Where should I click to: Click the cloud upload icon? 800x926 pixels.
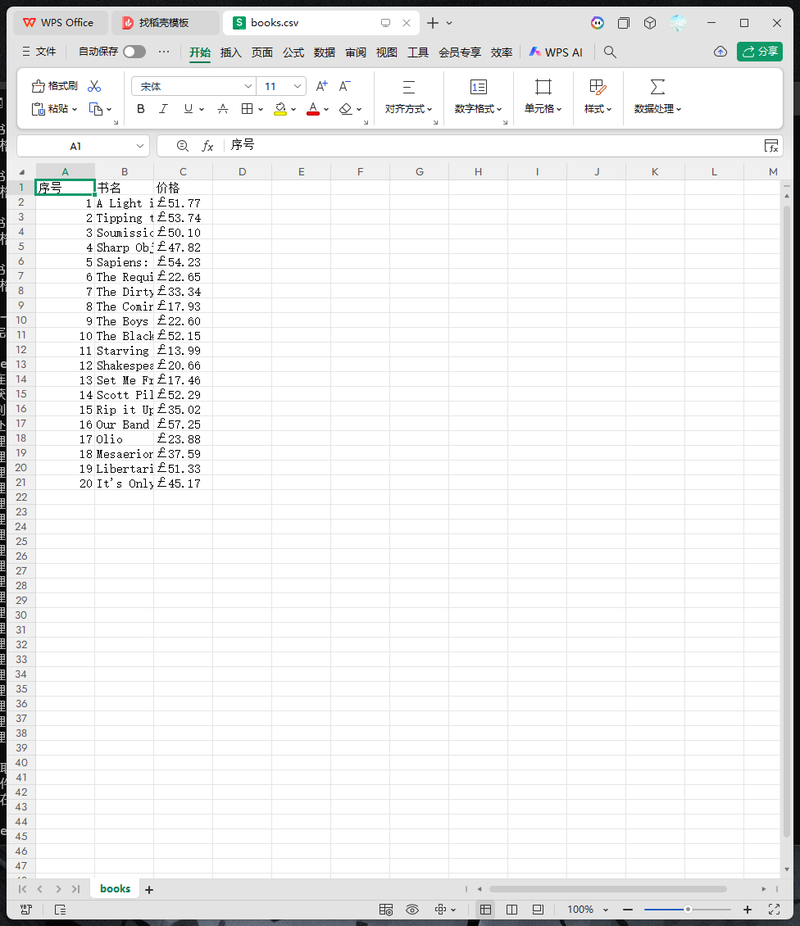720,52
